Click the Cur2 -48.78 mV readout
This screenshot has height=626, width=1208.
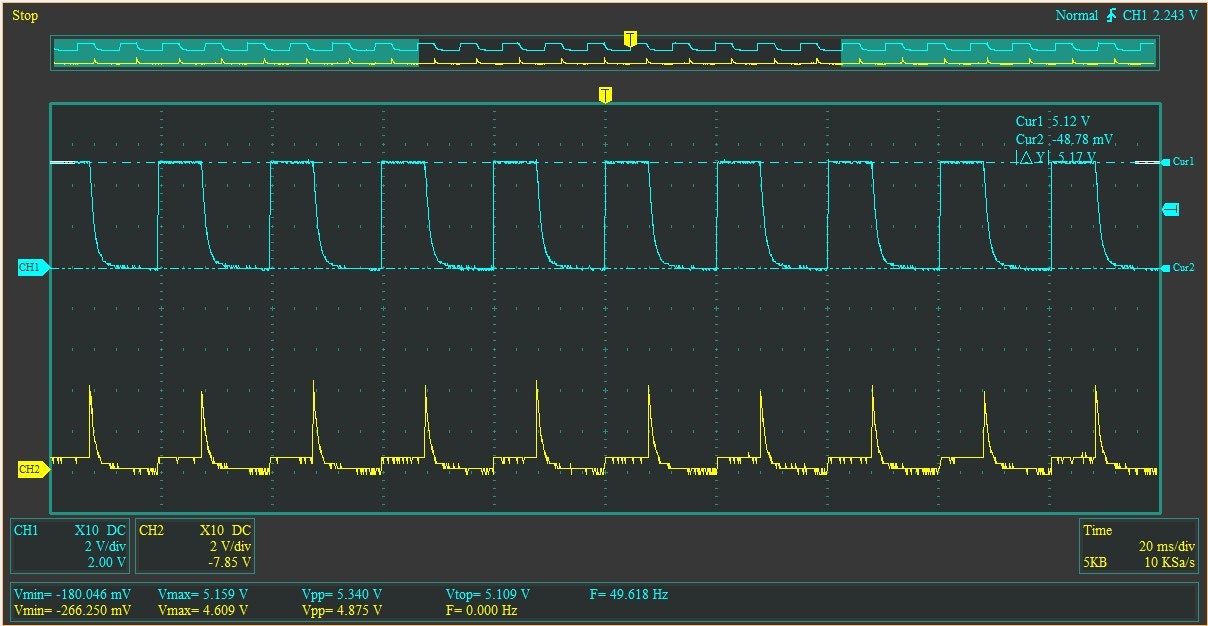tap(1064, 139)
